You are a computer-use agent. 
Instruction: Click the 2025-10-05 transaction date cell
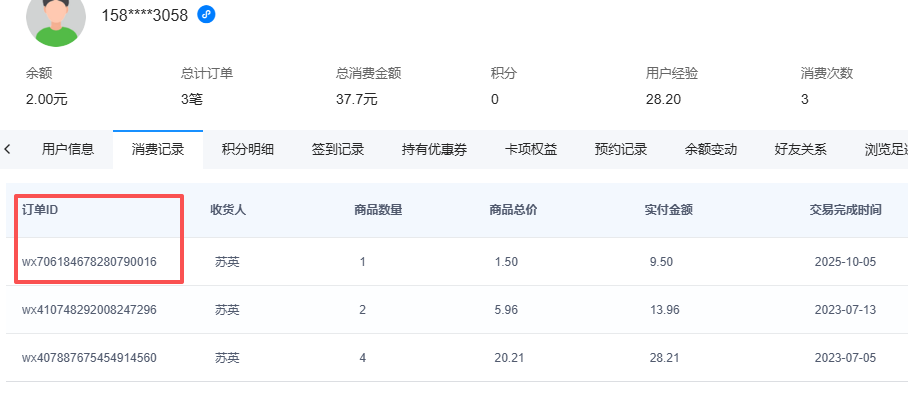click(x=845, y=262)
